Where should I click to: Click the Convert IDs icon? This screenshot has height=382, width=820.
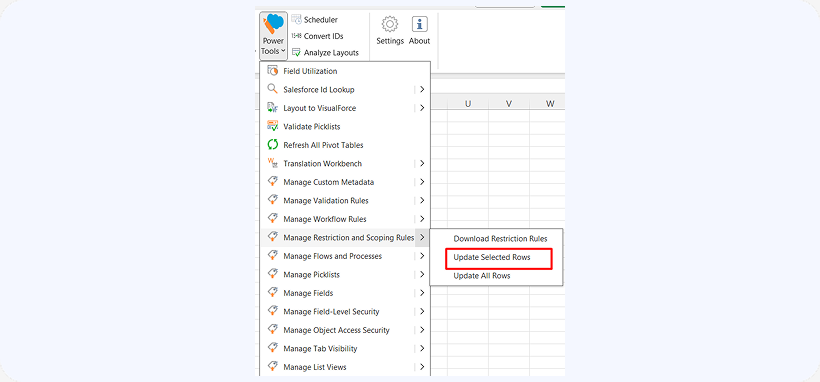(297, 36)
